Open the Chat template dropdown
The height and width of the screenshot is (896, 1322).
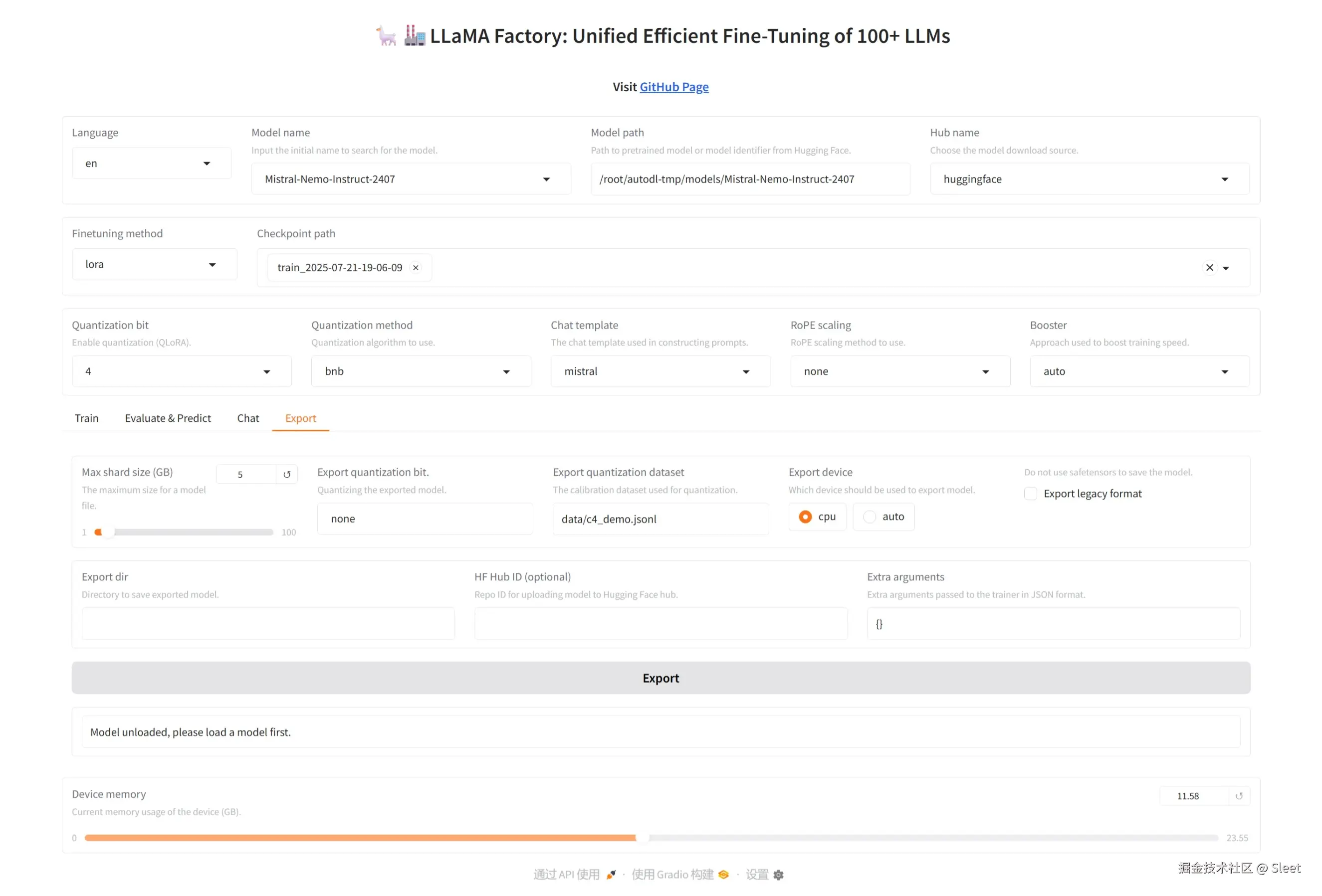click(660, 371)
